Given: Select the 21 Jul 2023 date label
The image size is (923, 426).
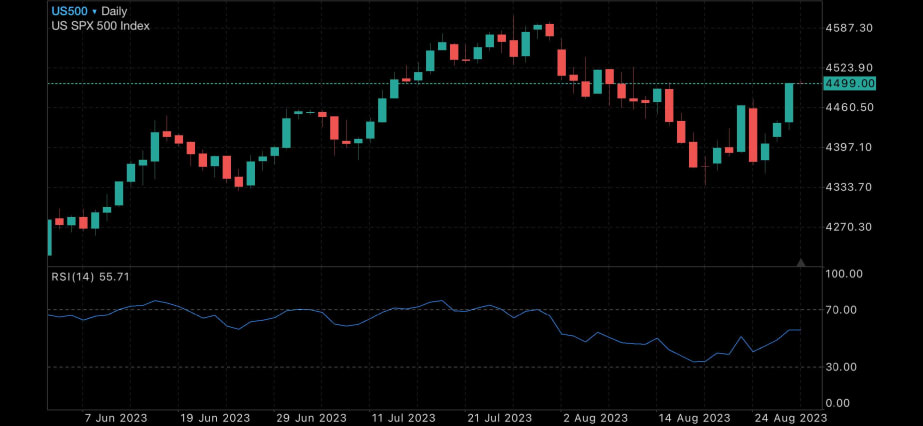Looking at the screenshot, I should tap(498, 418).
